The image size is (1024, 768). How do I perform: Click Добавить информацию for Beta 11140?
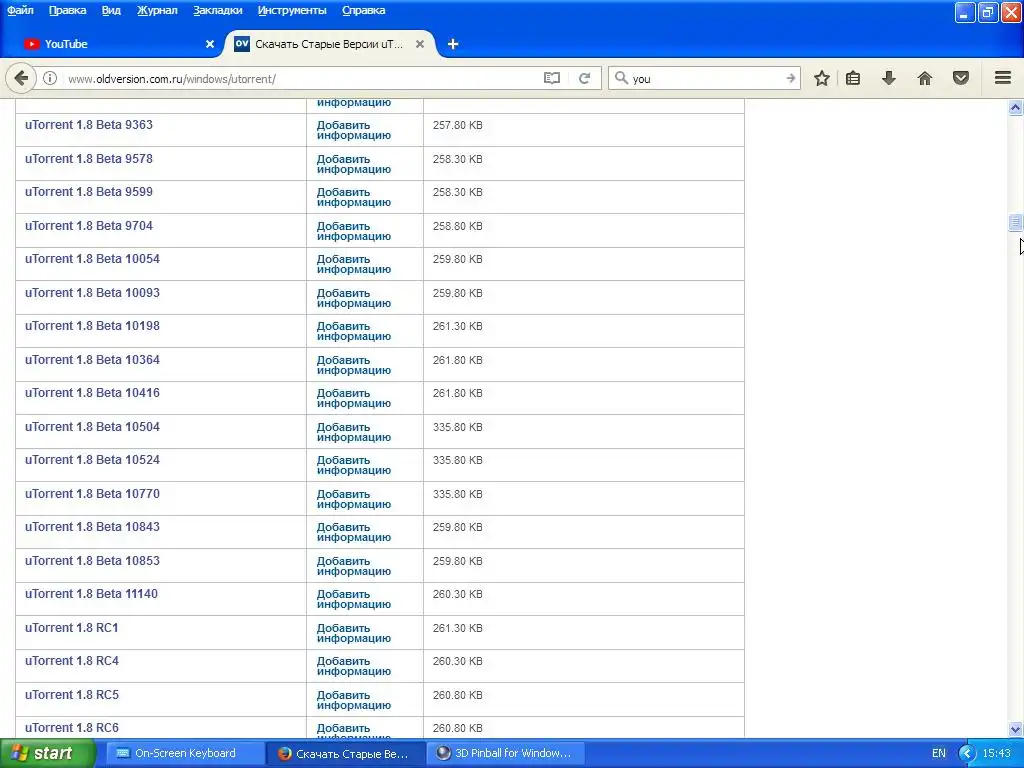pos(353,599)
